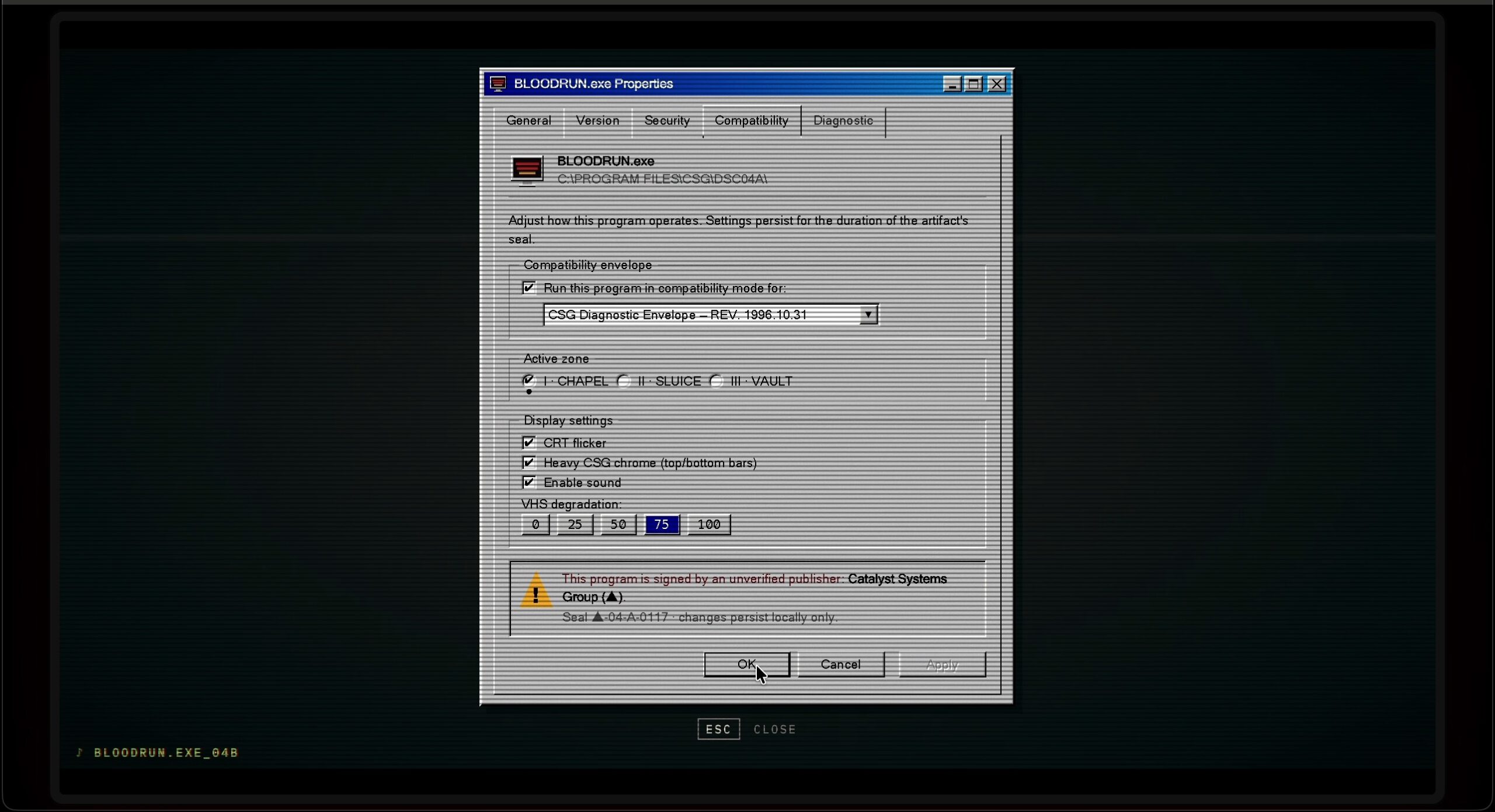Toggle the CRT flicker checkbox

[529, 442]
